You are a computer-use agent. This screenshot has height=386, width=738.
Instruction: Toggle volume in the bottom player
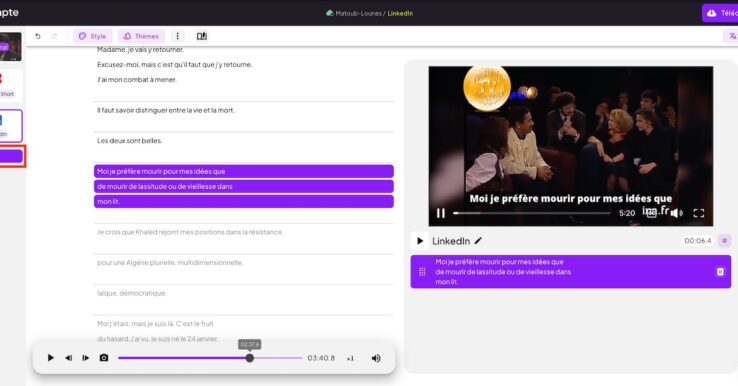376,358
